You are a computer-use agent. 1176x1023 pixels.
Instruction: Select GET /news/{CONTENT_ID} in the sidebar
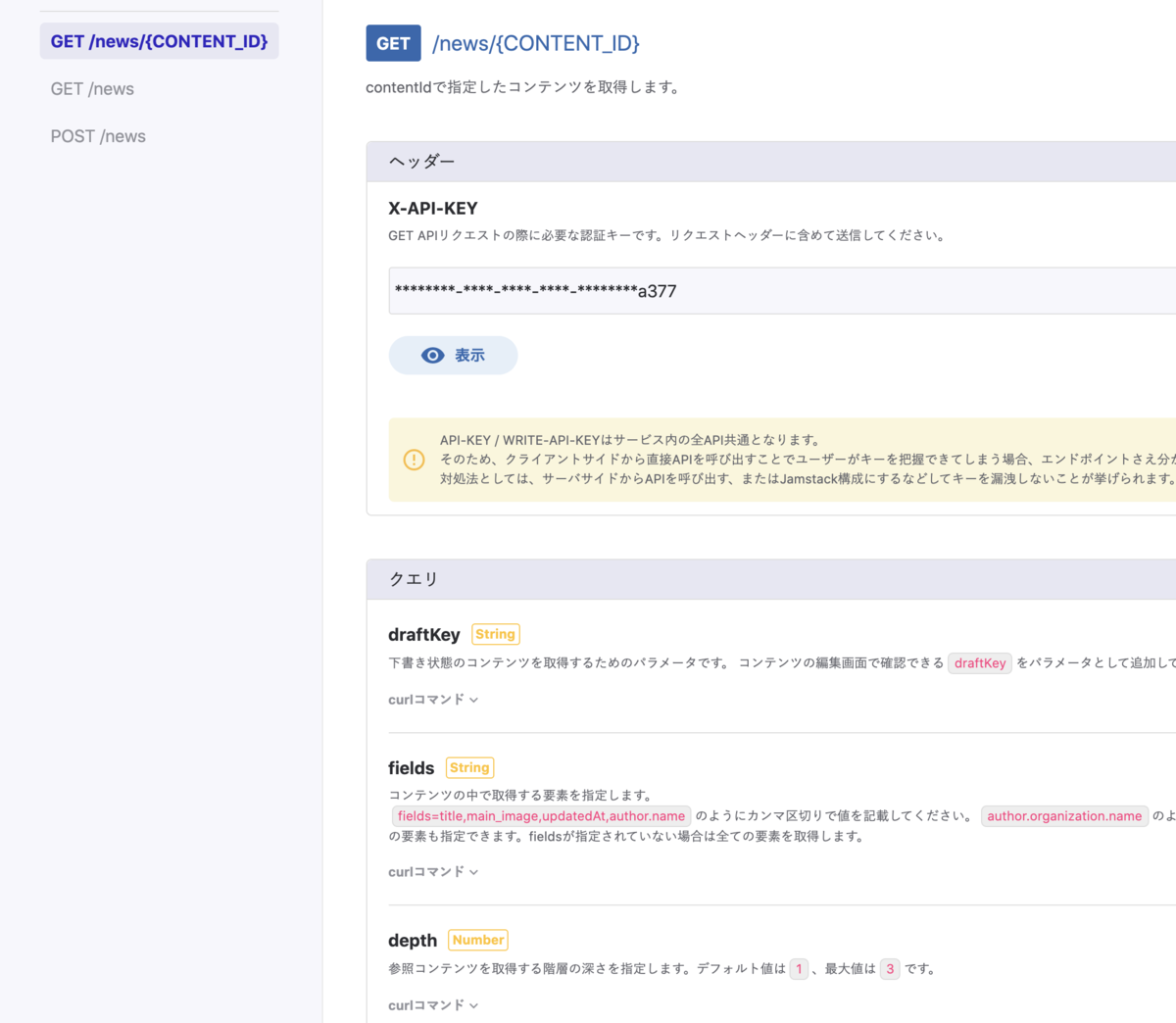[x=159, y=41]
